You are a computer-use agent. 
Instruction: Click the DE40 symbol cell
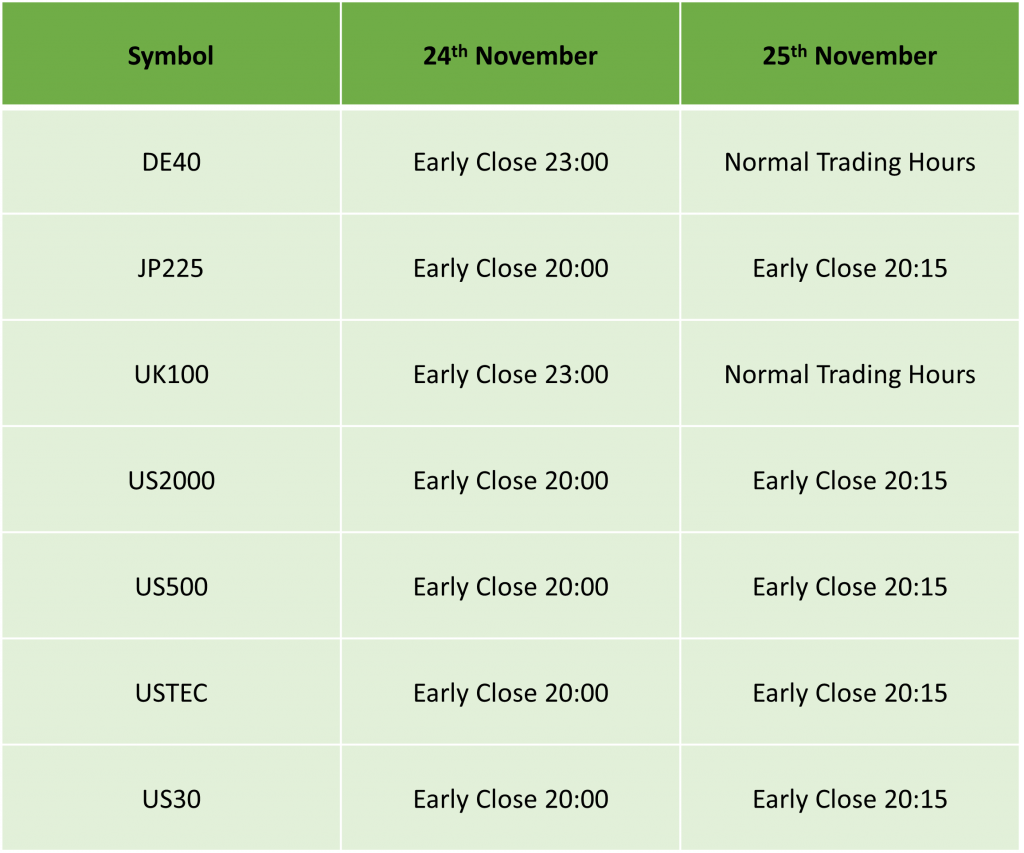(x=171, y=161)
